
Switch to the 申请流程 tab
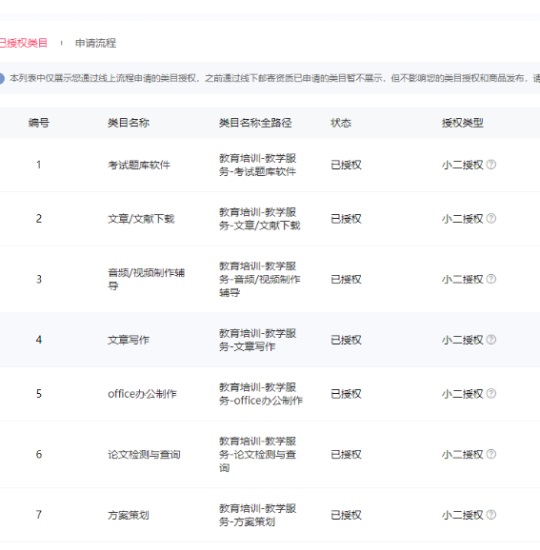(x=95, y=43)
